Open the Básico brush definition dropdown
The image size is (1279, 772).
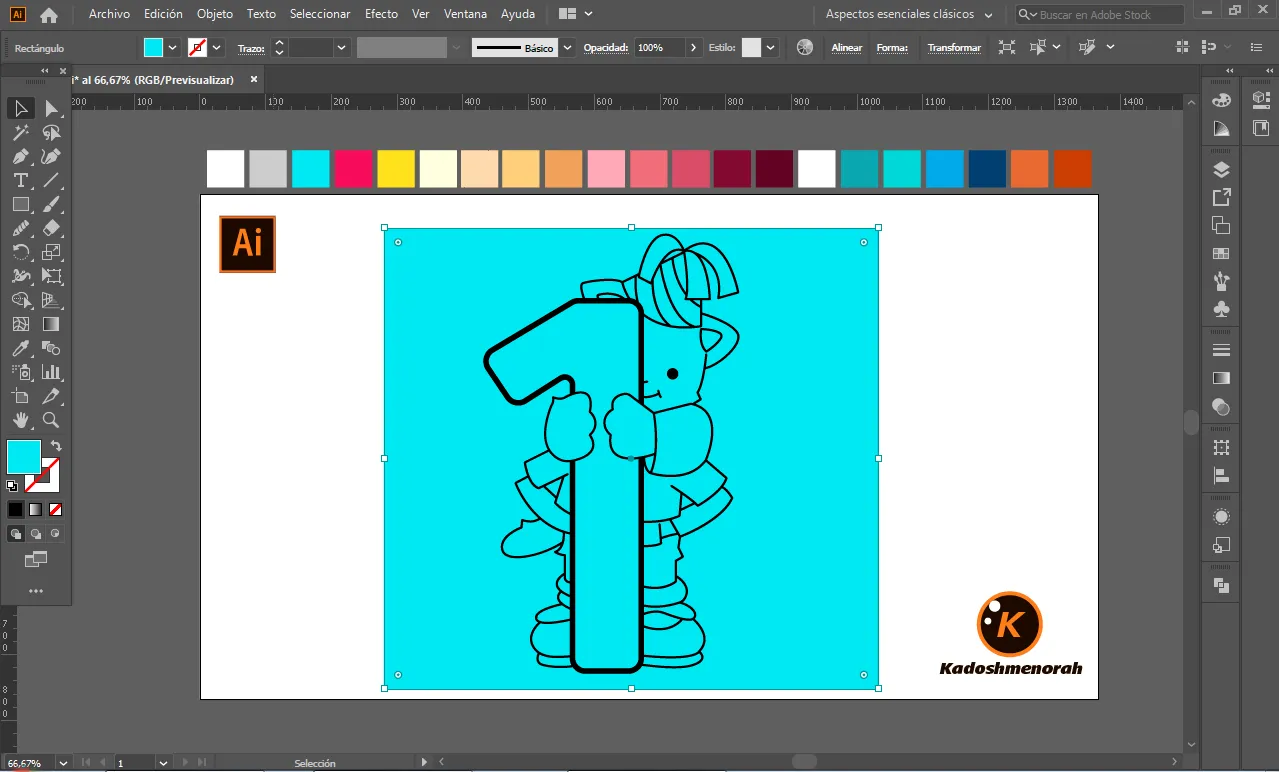(x=568, y=47)
